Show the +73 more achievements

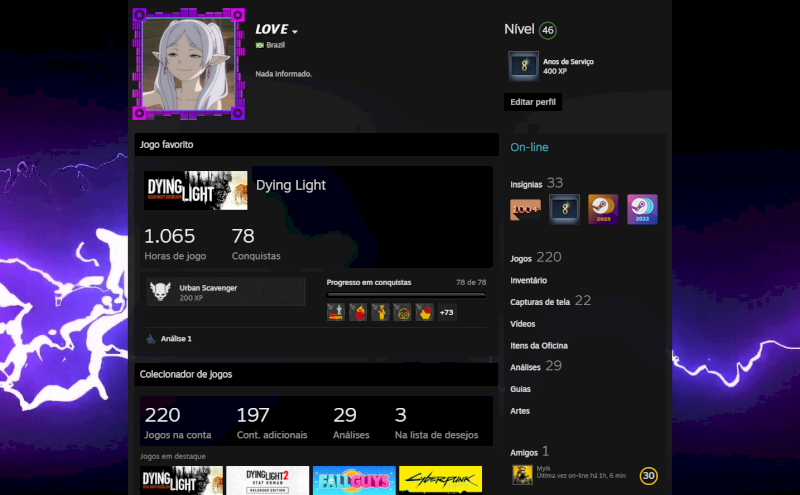446,312
